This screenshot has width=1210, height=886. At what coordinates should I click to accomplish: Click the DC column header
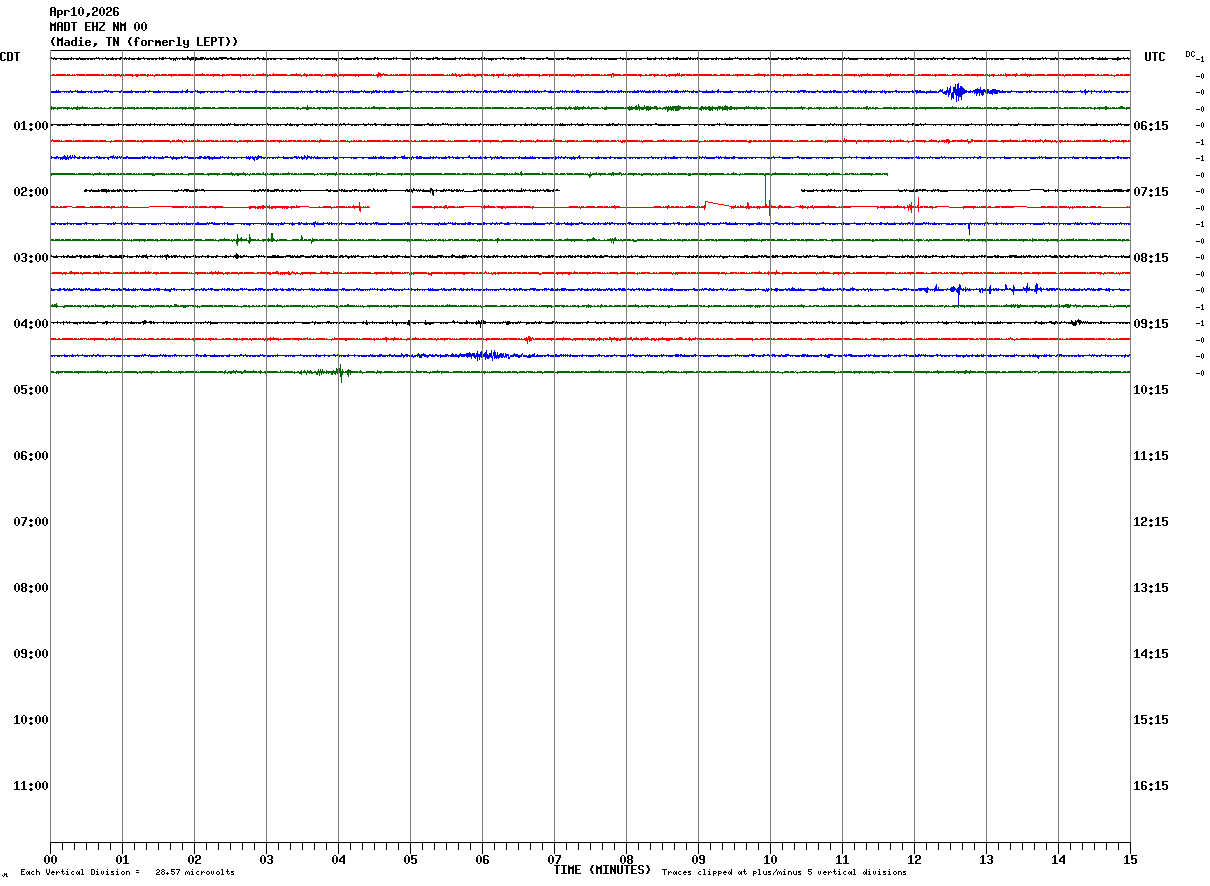click(x=1190, y=54)
